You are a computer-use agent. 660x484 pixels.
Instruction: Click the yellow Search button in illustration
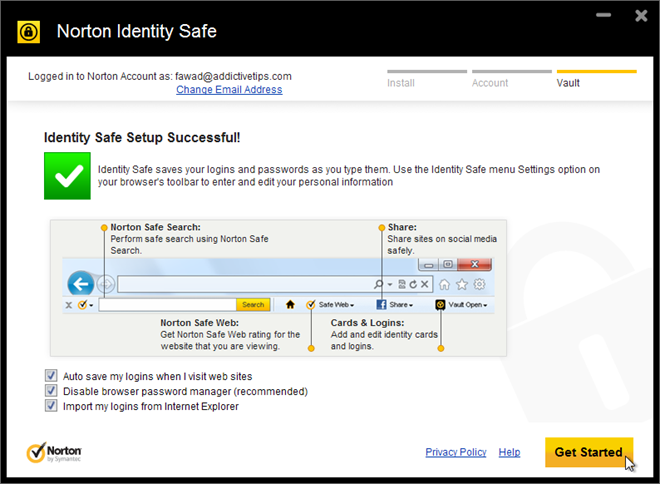[x=253, y=304]
